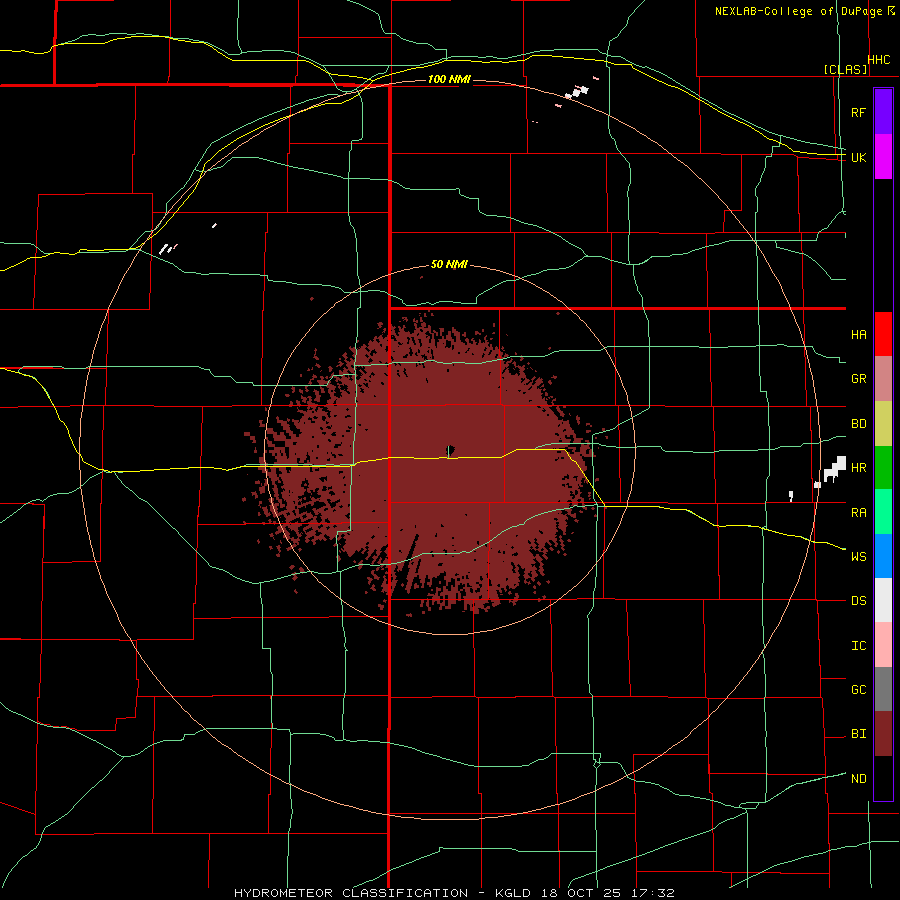Click the IC legend label

858,646
